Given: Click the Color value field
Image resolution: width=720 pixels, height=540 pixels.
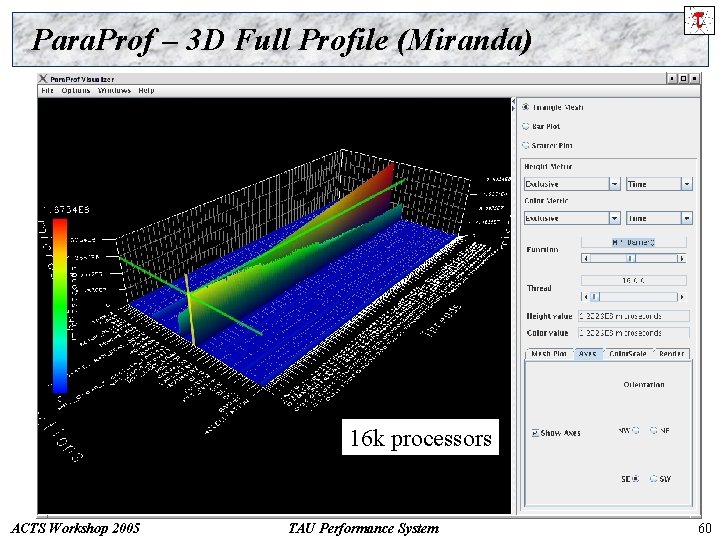Looking at the screenshot, I should click(x=634, y=332).
